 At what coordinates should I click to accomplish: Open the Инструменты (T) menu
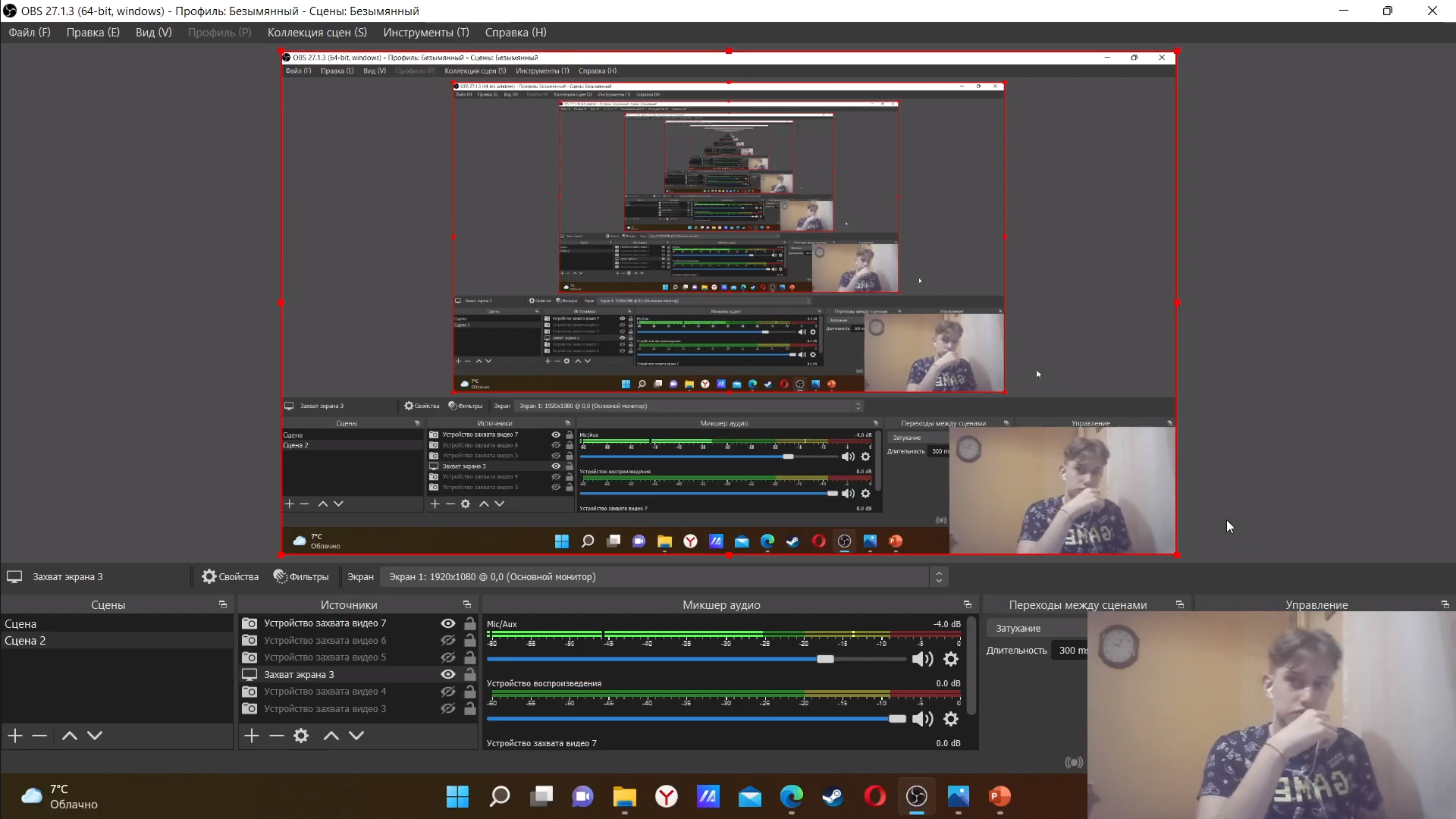coord(425,33)
